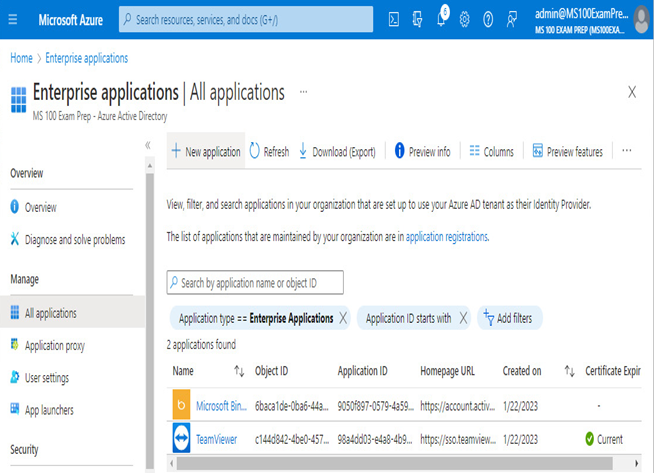Click TeamViewer application ID 98a4dd03
The width and height of the screenshot is (654, 475).
375,439
